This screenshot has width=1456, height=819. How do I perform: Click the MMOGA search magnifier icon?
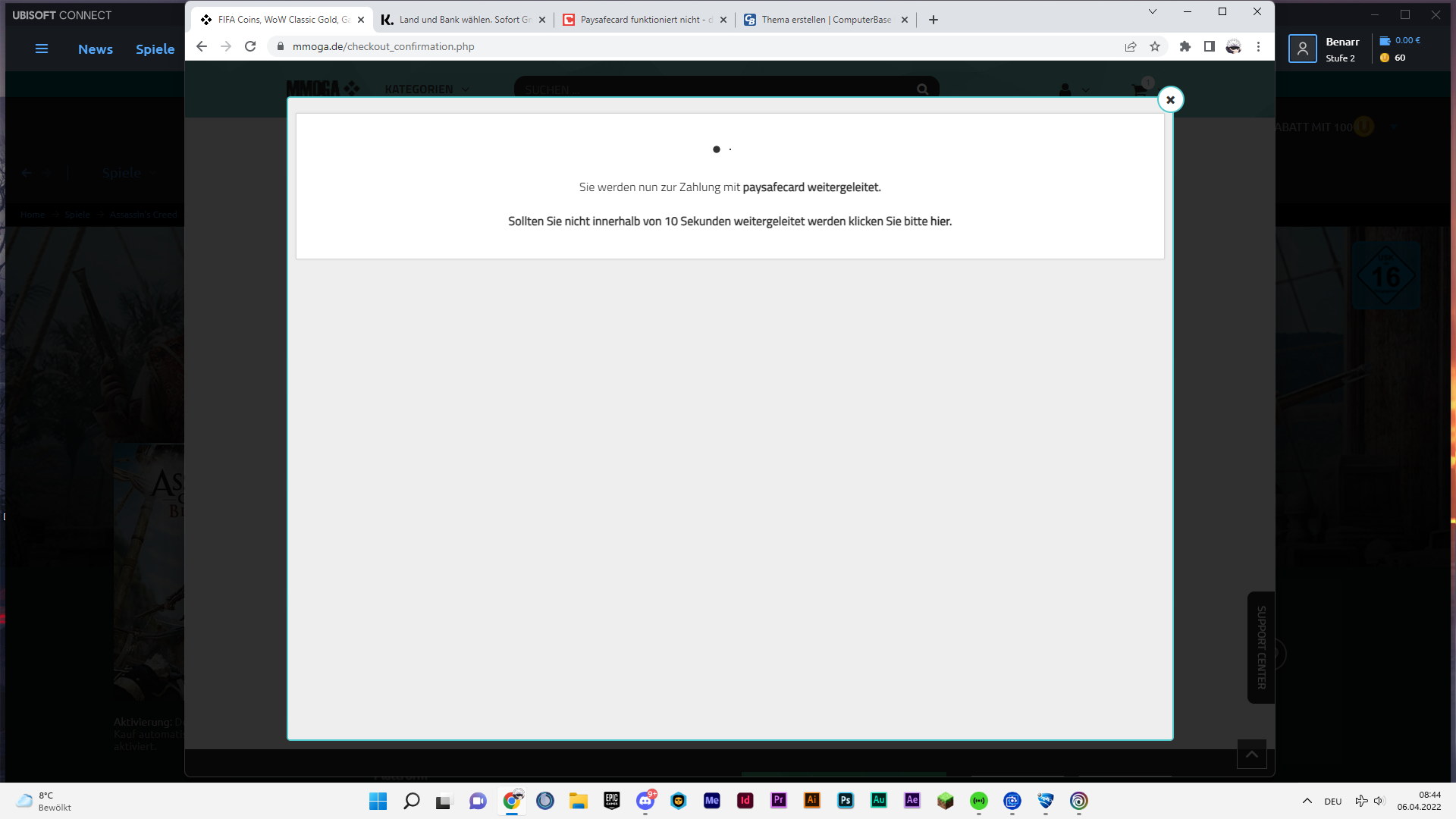[921, 89]
